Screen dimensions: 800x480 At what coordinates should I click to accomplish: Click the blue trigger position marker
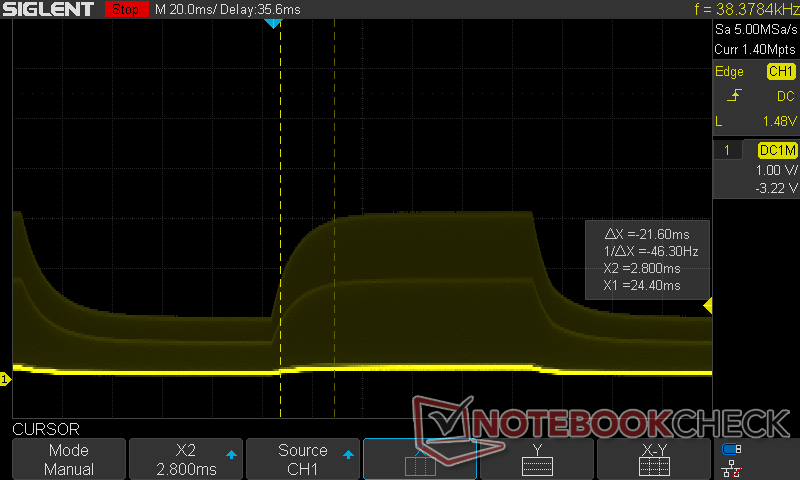click(273, 23)
